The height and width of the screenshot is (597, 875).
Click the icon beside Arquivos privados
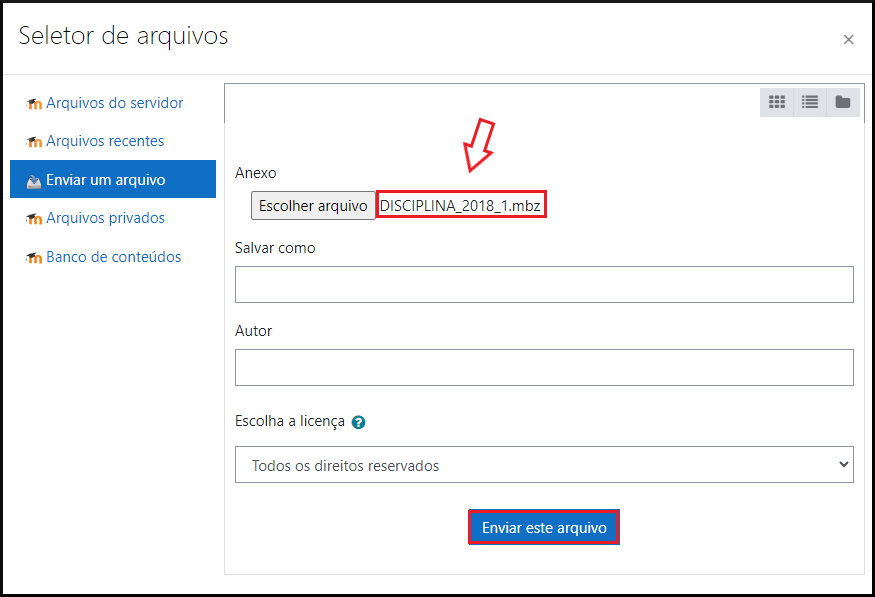34,219
